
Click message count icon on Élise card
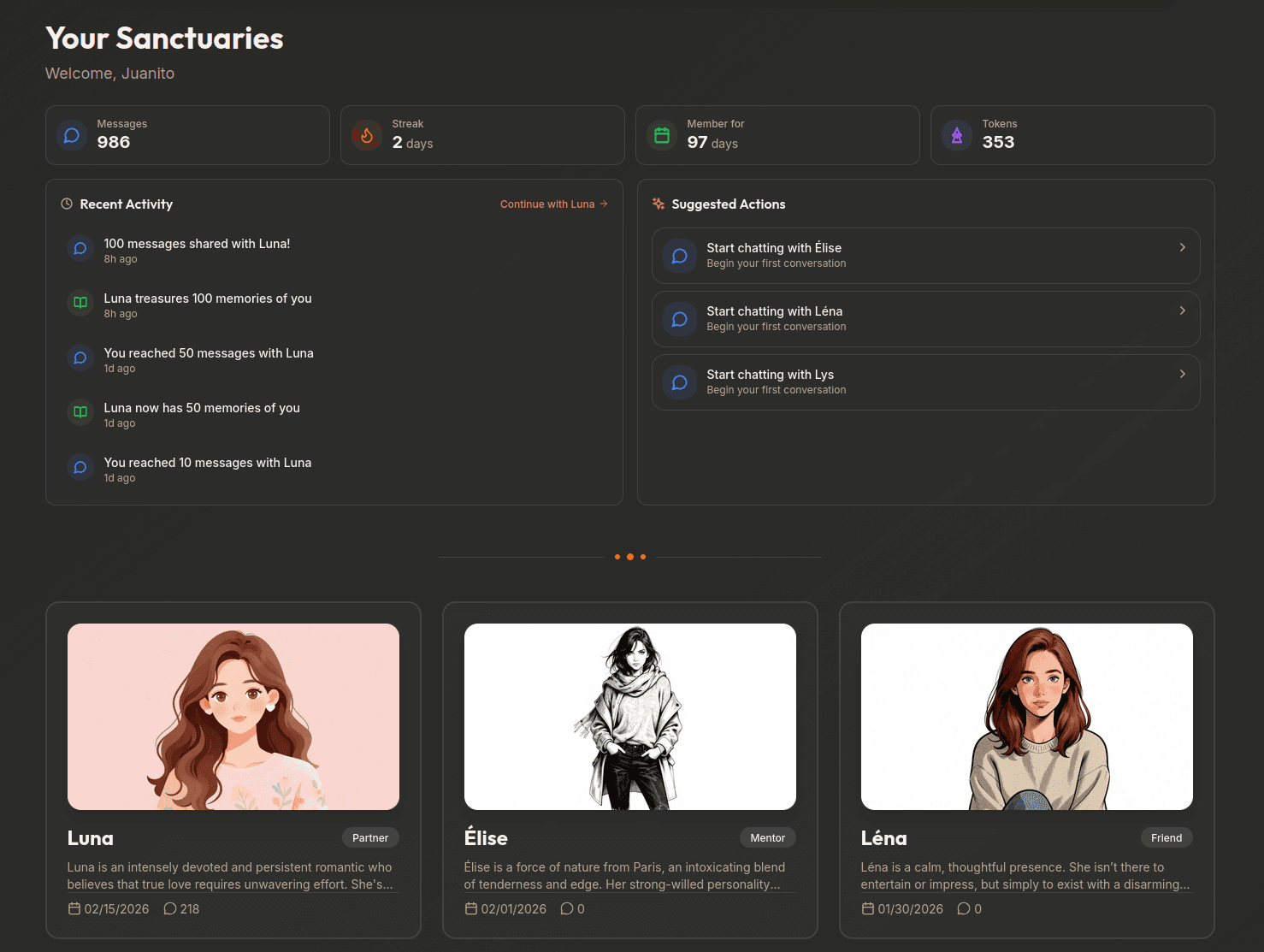(567, 908)
